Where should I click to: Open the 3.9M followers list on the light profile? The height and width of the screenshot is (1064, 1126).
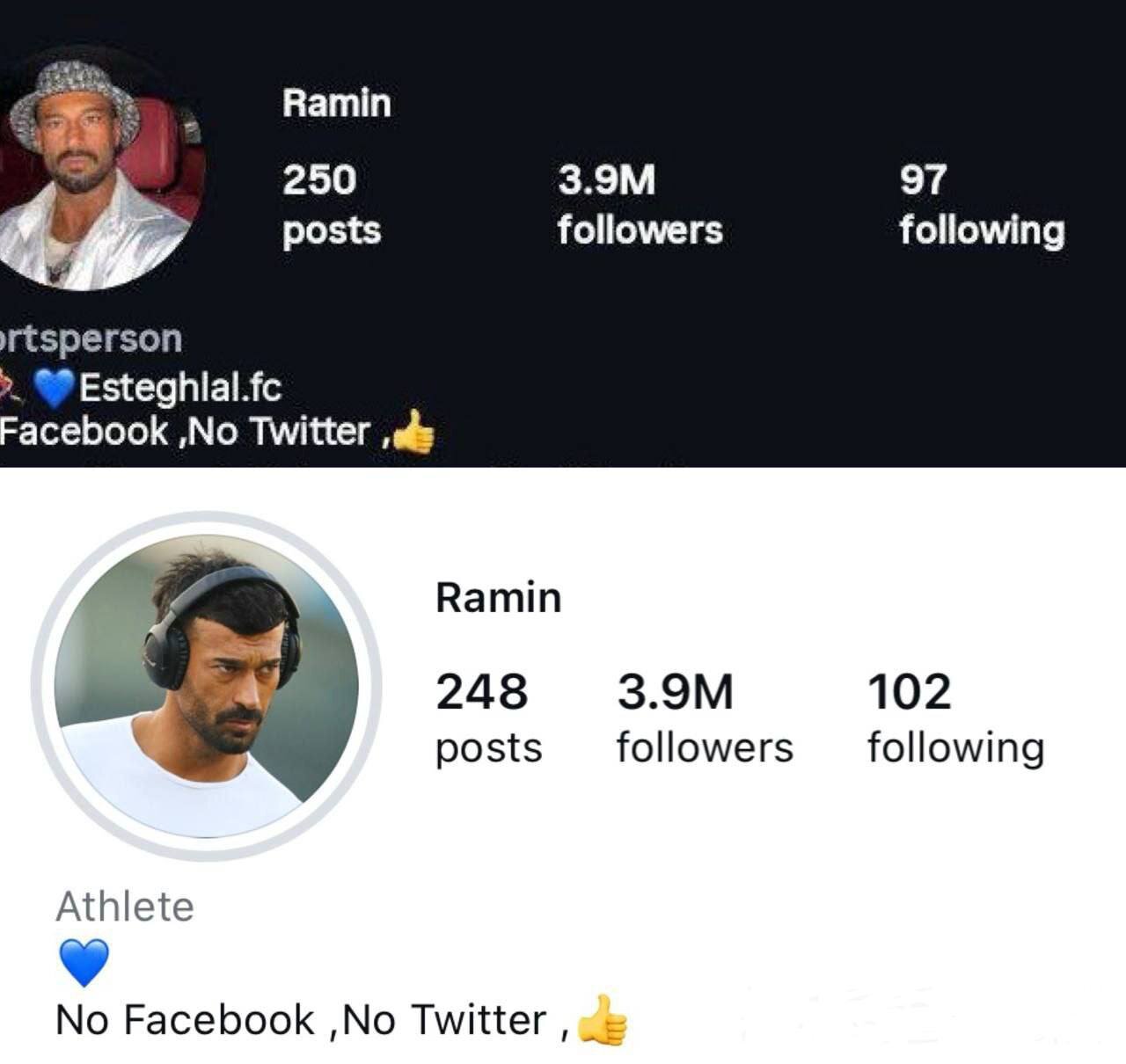[x=704, y=717]
